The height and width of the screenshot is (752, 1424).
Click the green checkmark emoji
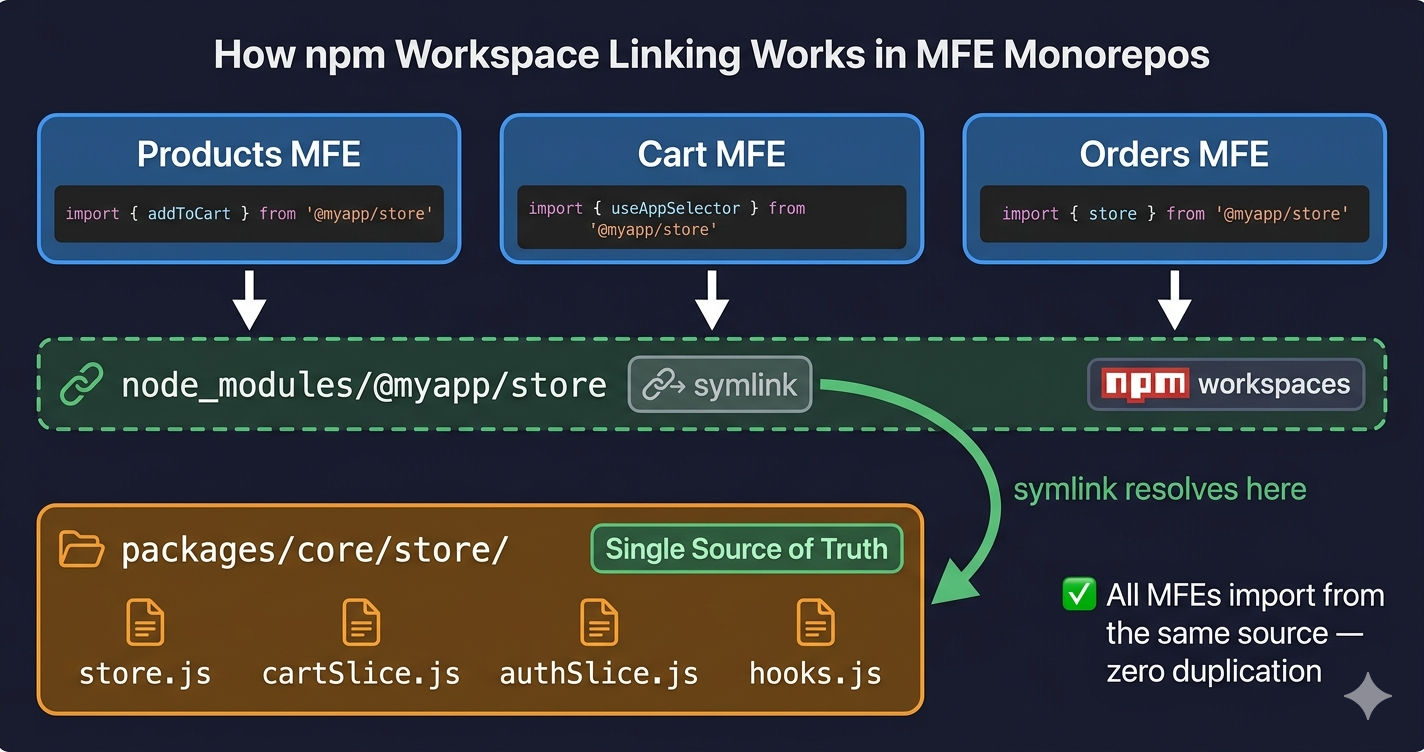pyautogui.click(x=1078, y=595)
